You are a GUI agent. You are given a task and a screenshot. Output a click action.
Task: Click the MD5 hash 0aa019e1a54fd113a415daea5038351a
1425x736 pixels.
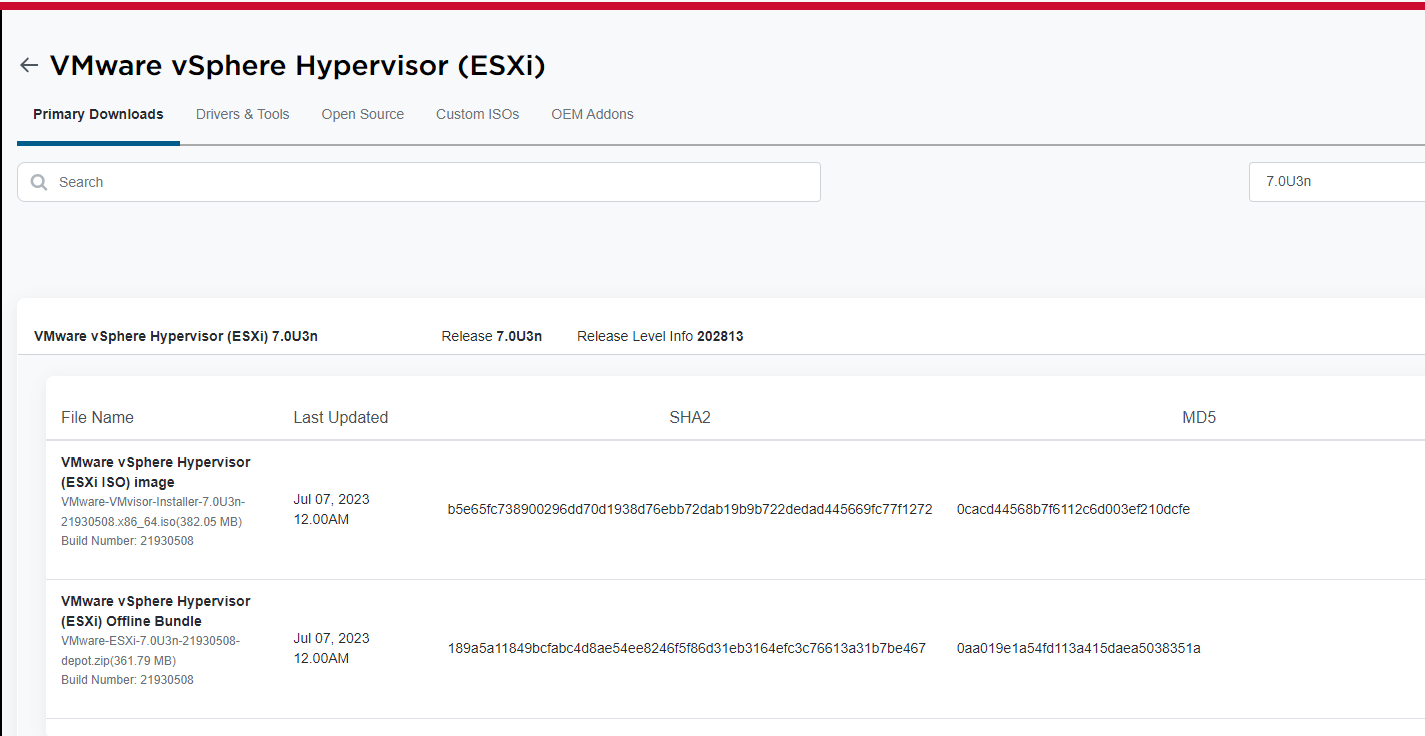[1078, 648]
